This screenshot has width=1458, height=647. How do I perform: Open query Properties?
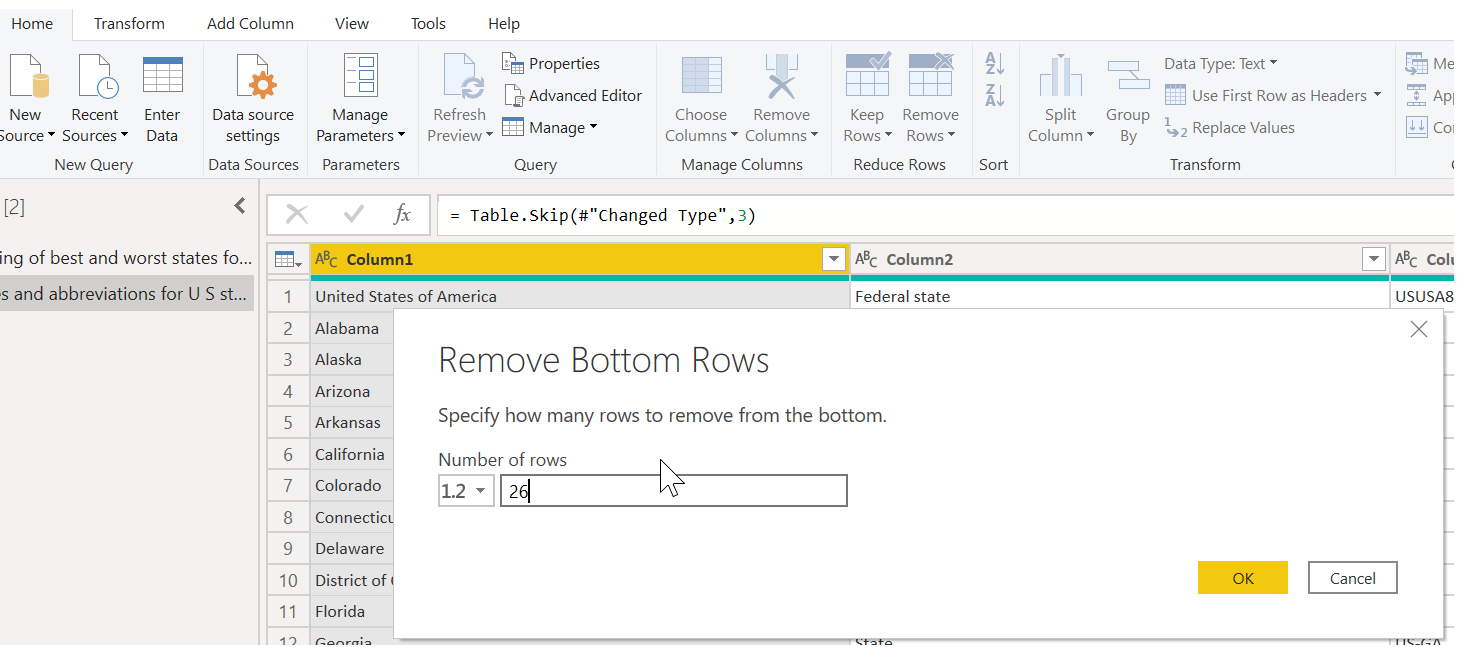(x=551, y=64)
